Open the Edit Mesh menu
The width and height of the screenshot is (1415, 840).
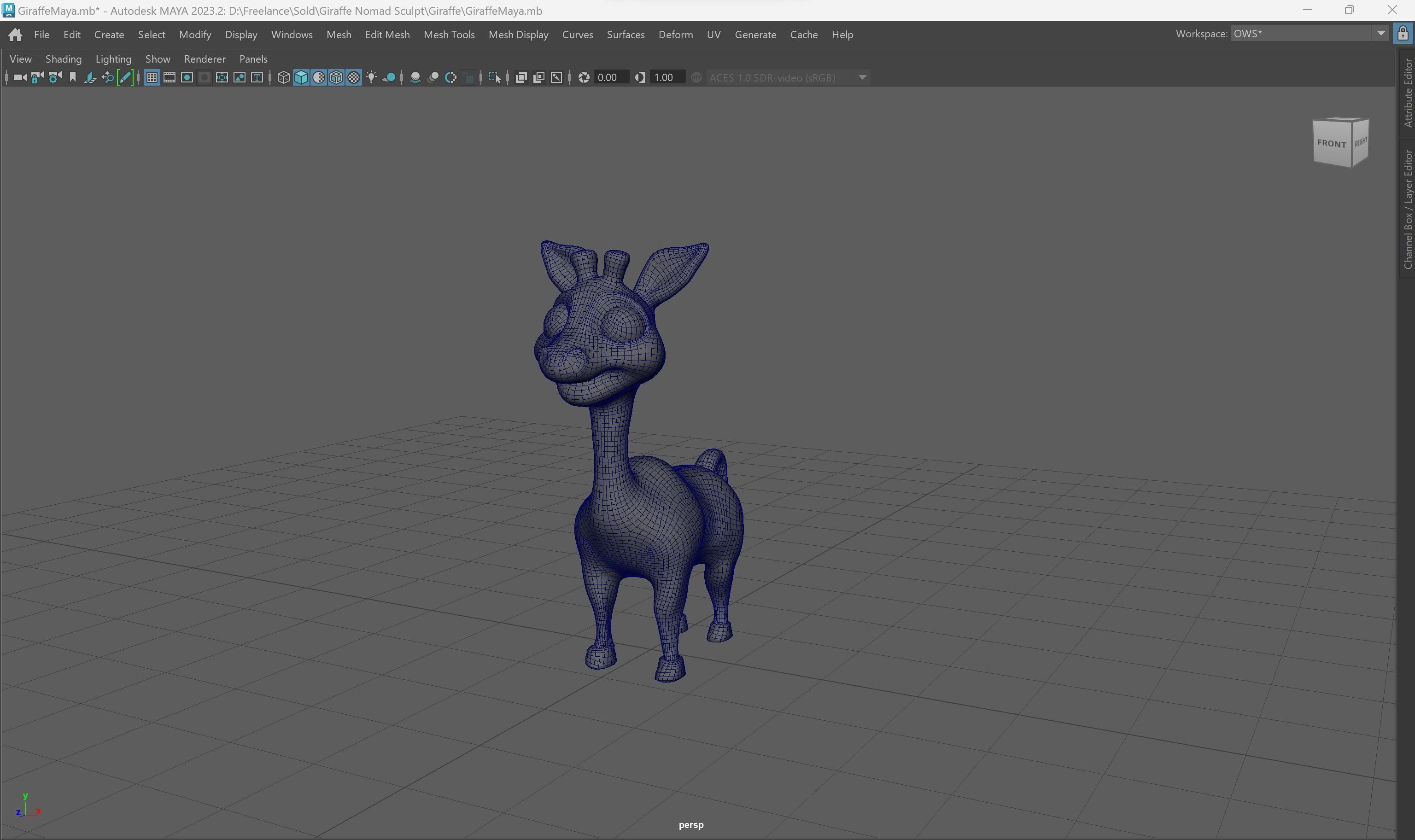pyautogui.click(x=388, y=35)
